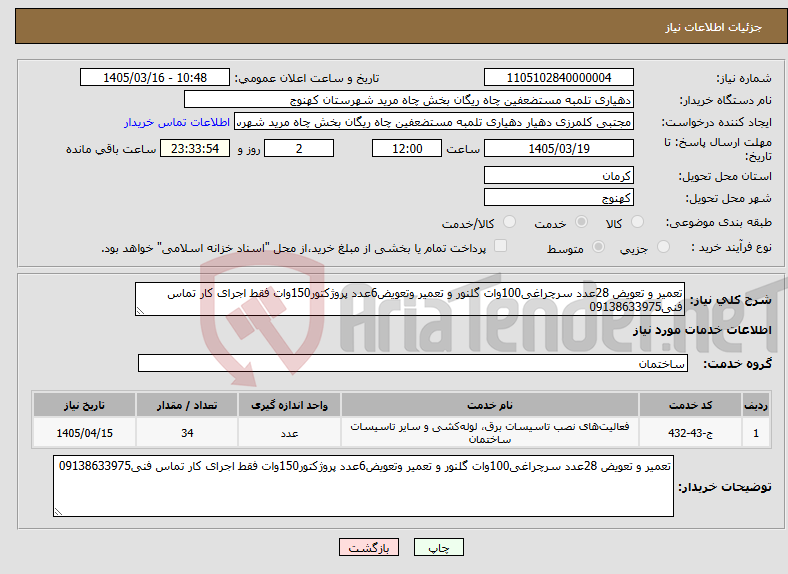
Task: Click the توضیحات خریدار text area
Action: (363, 486)
